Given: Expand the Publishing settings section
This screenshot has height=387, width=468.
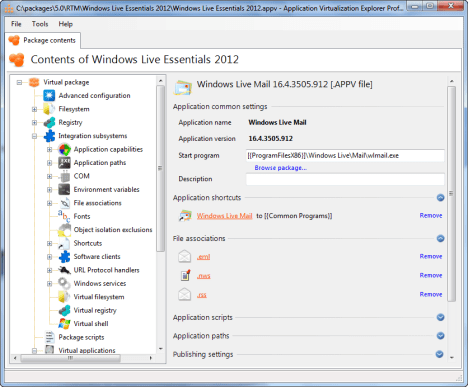Looking at the screenshot, I should 440,354.
